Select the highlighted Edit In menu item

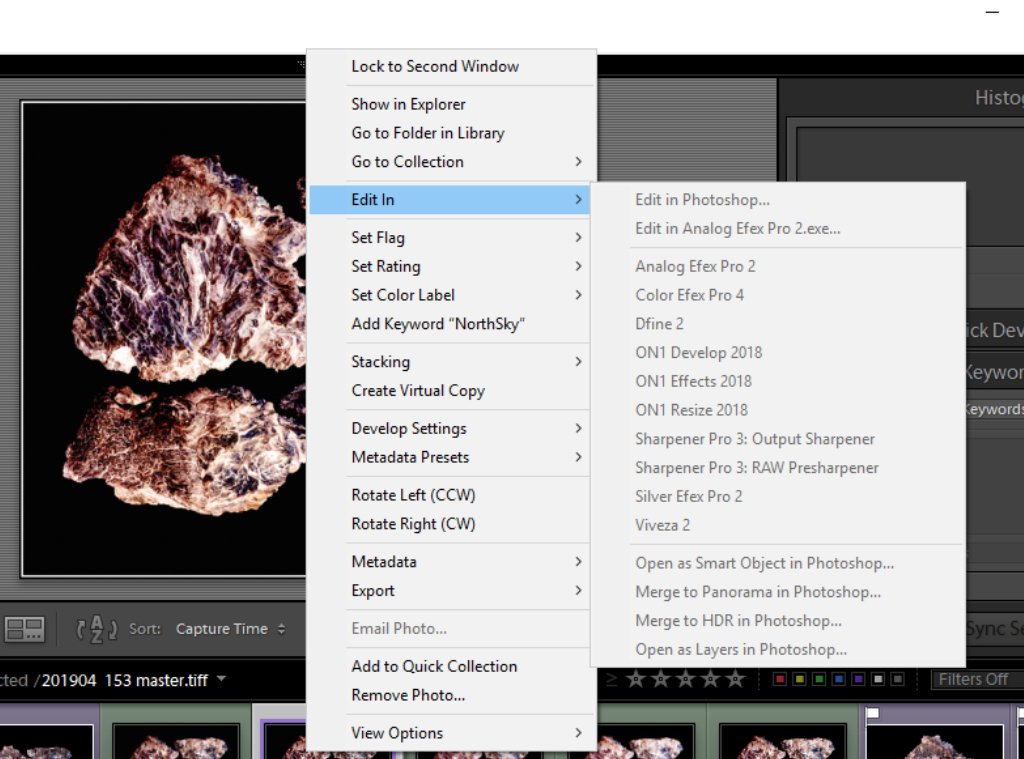[x=449, y=199]
